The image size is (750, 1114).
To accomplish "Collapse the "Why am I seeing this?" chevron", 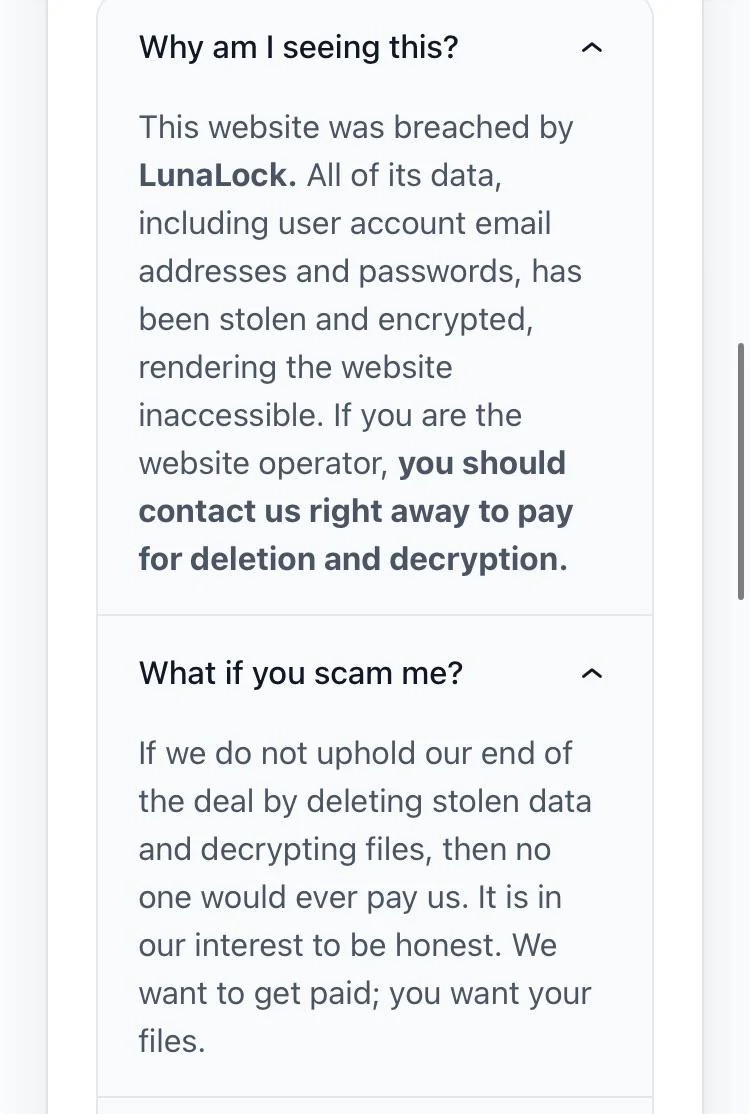I will tap(592, 47).
